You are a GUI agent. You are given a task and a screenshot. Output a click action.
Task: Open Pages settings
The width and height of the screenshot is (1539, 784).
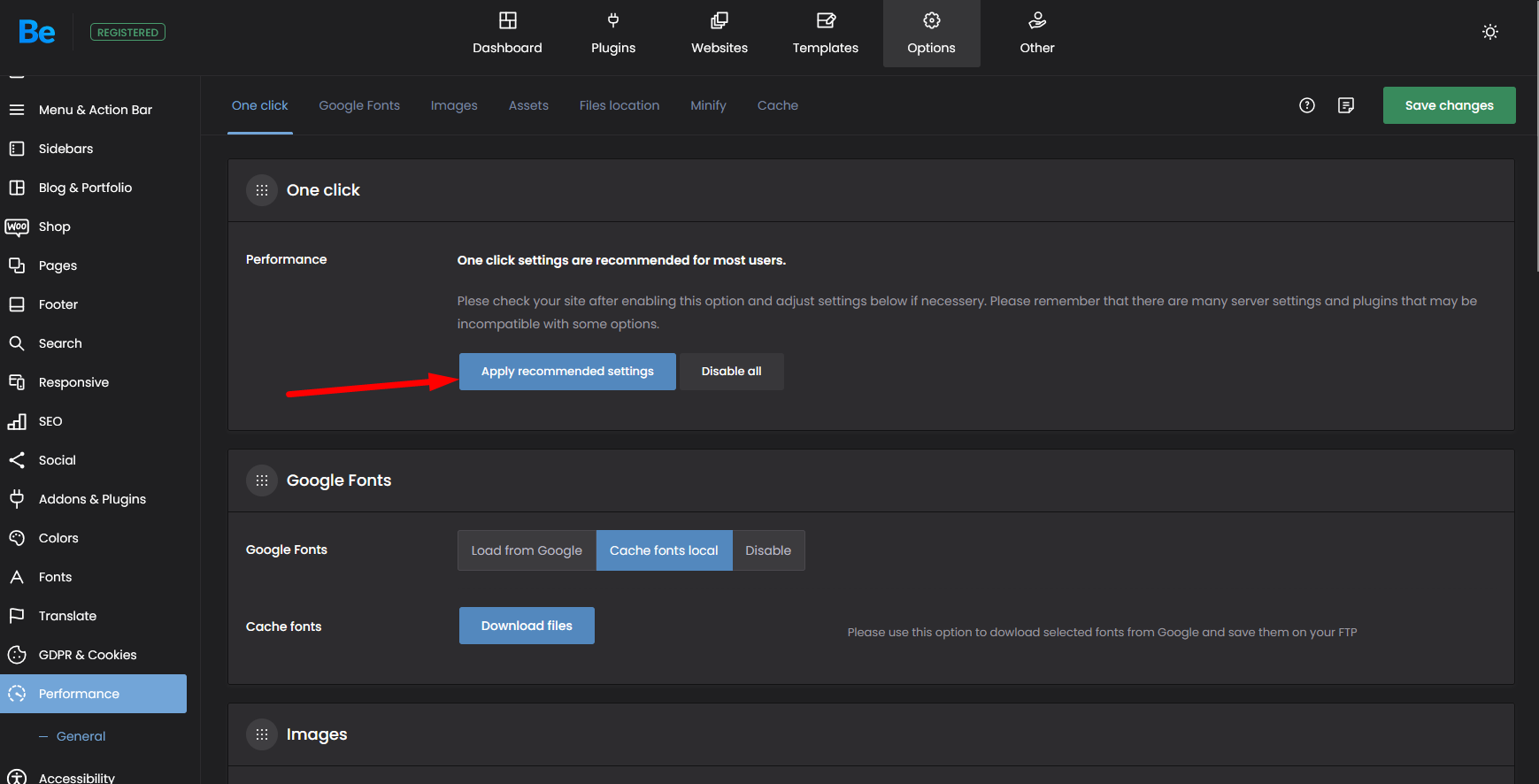(x=94, y=265)
